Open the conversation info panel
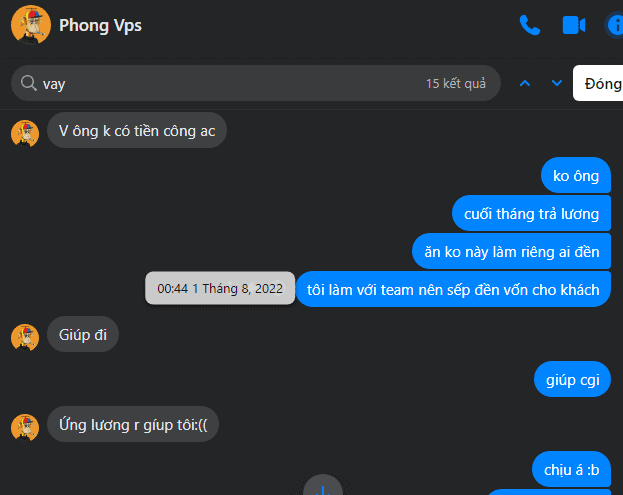This screenshot has width=623, height=495. point(615,25)
